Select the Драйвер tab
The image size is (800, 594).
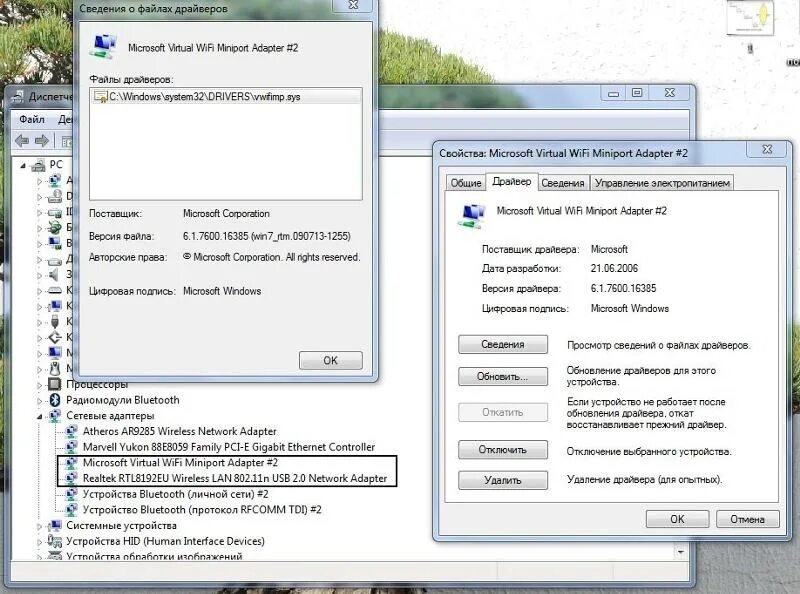click(512, 182)
